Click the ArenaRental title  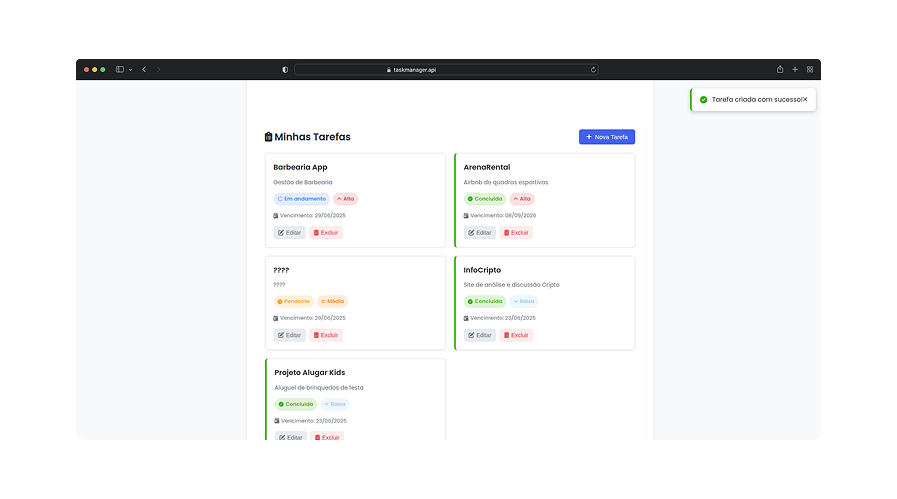tap(487, 167)
